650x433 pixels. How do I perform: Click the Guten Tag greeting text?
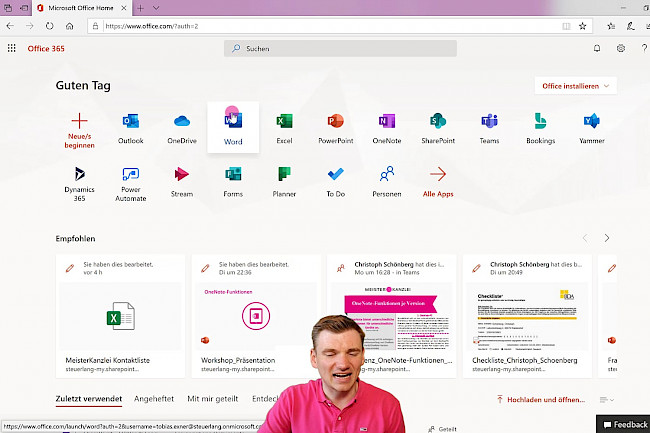point(83,85)
